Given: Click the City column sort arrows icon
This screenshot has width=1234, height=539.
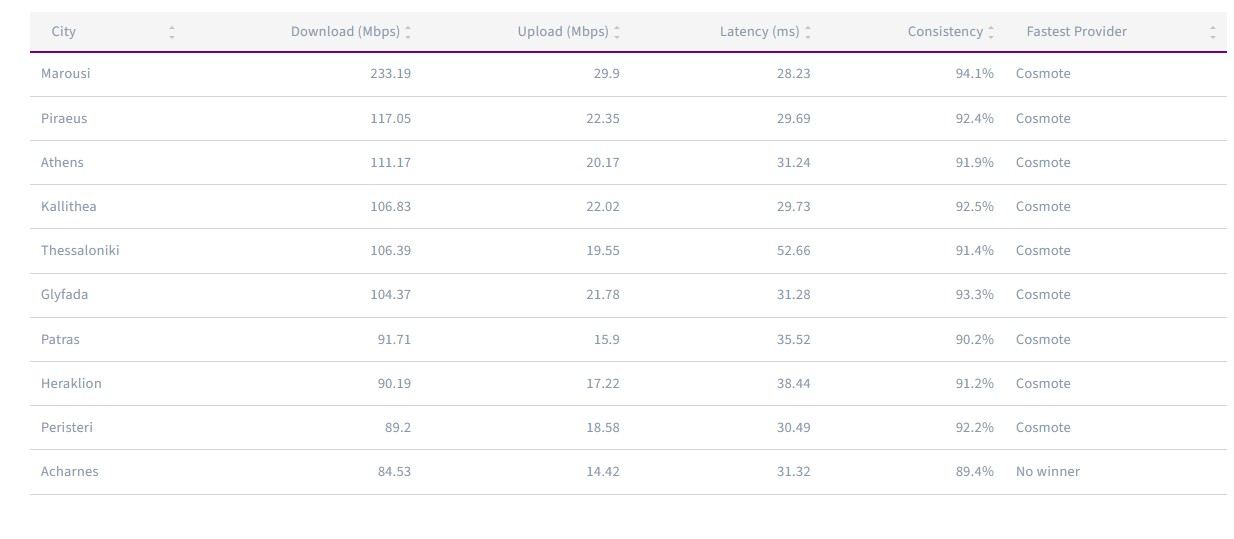Looking at the screenshot, I should coord(172,32).
